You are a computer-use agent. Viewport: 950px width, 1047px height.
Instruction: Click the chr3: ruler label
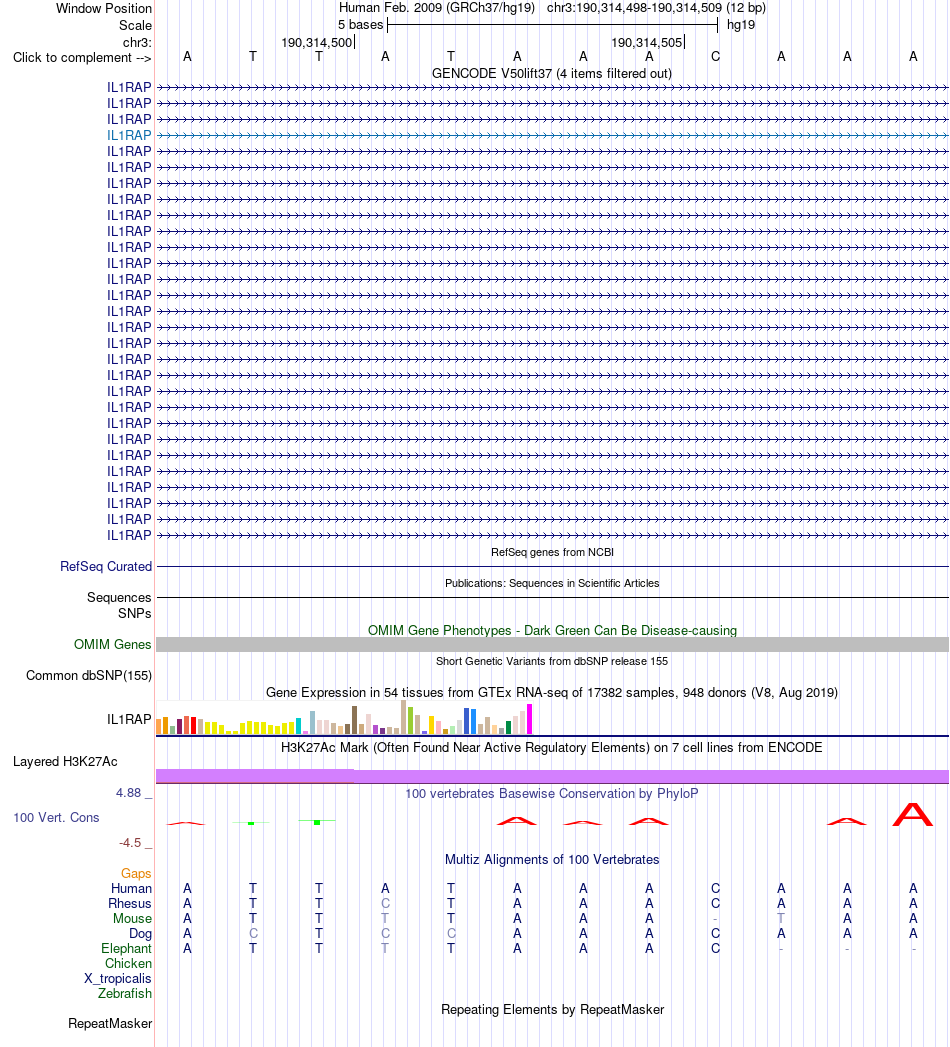[x=137, y=43]
